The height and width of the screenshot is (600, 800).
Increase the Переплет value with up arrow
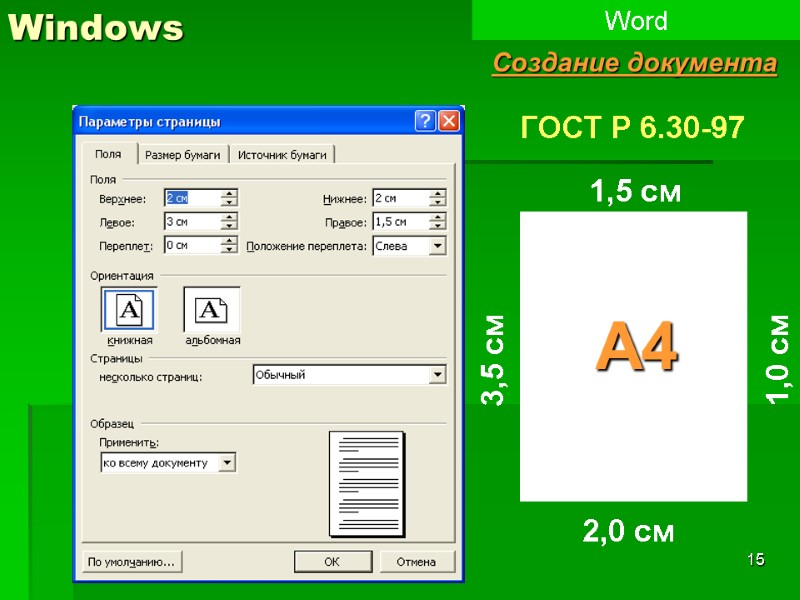click(230, 241)
